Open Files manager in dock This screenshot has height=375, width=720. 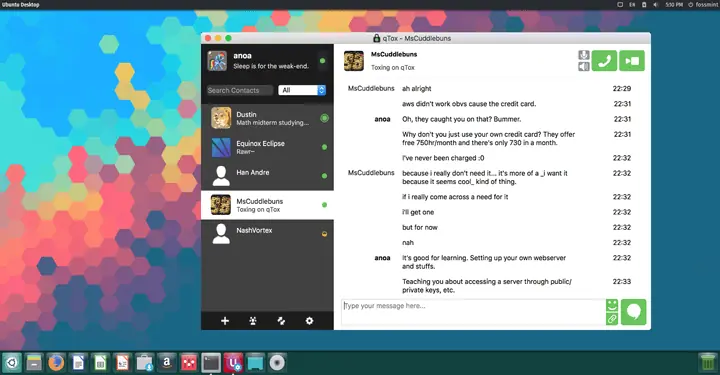pos(34,363)
